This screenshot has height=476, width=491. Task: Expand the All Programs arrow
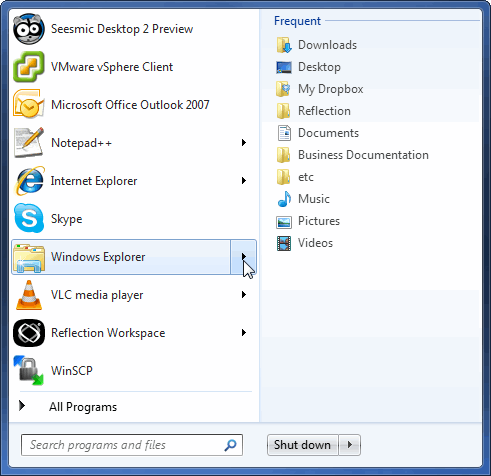[22, 406]
